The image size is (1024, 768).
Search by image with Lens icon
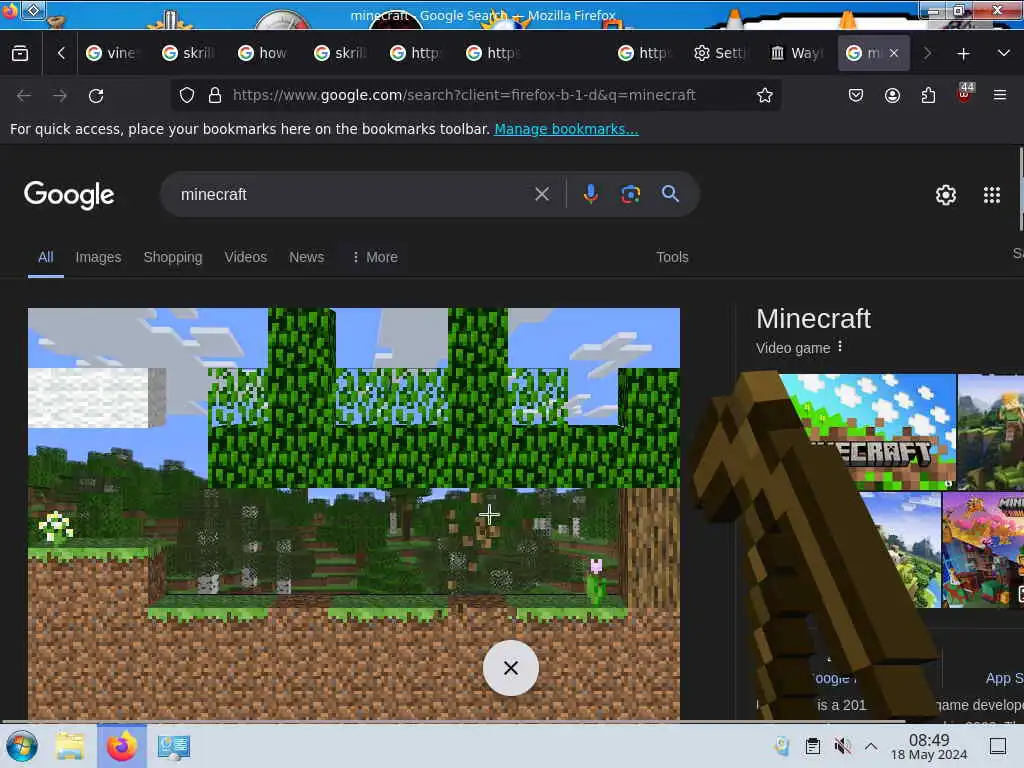point(630,195)
